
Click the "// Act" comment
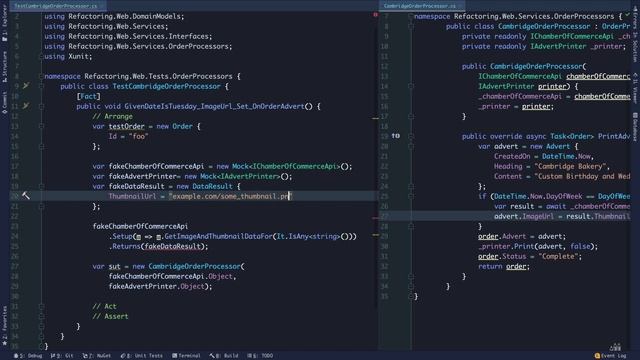(x=104, y=306)
